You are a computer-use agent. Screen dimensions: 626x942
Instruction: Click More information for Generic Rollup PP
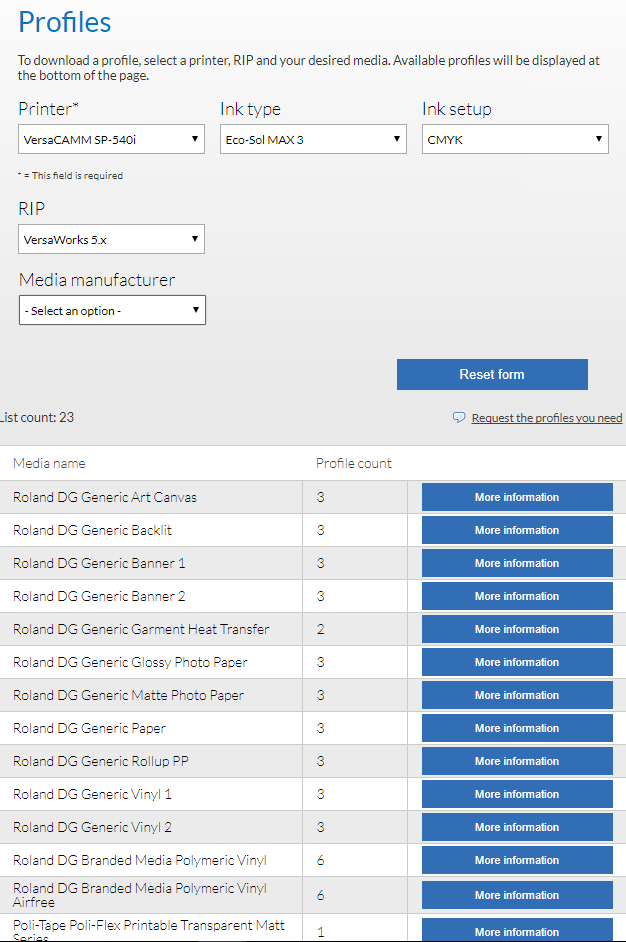(517, 761)
